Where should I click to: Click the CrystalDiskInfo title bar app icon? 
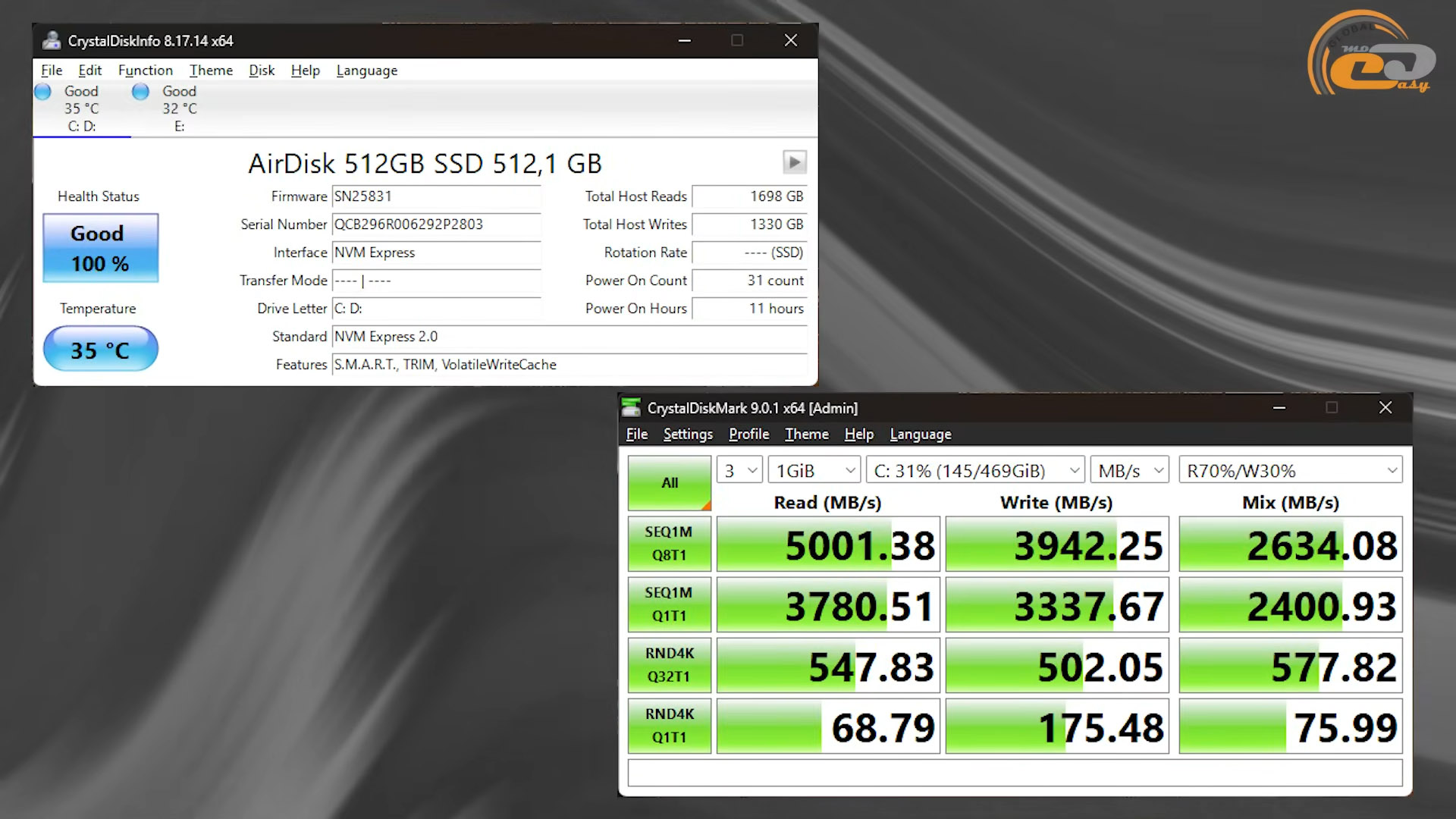click(x=52, y=40)
